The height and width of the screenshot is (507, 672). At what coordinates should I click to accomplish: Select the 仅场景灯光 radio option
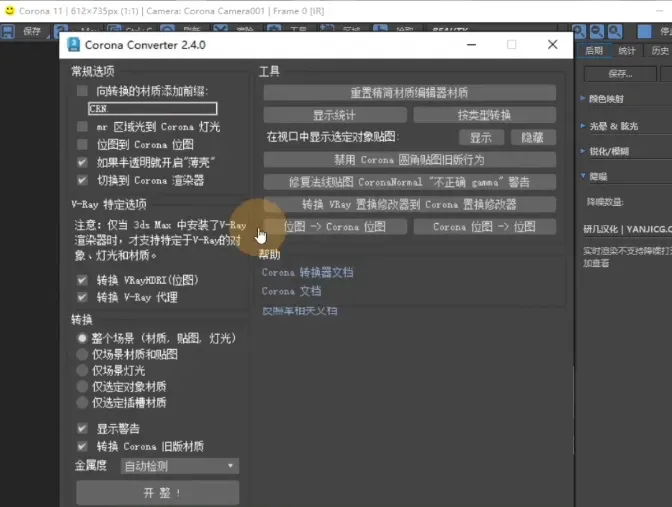tap(82, 370)
